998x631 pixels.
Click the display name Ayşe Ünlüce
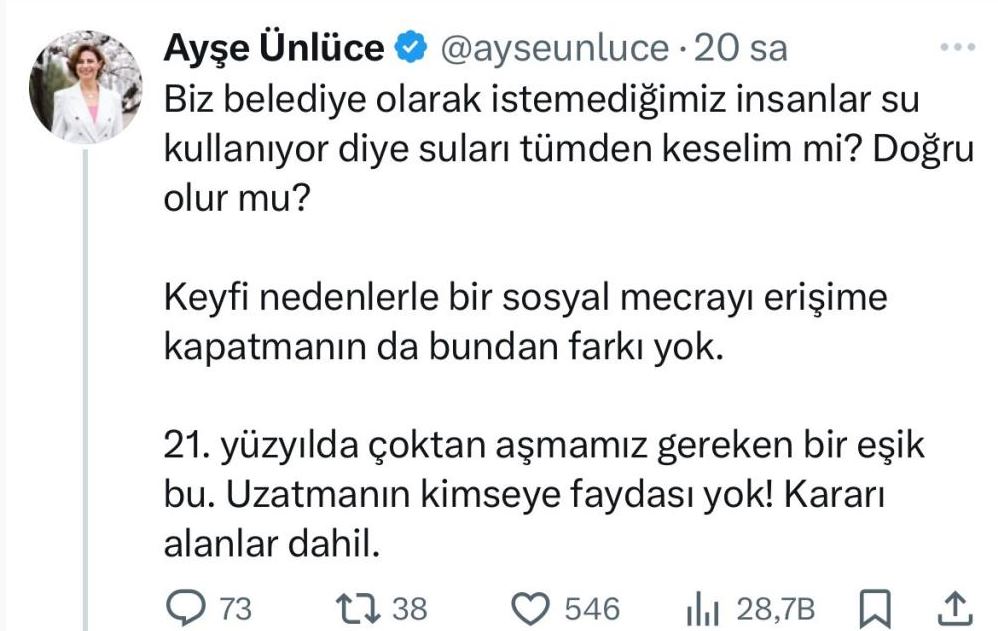click(x=273, y=48)
